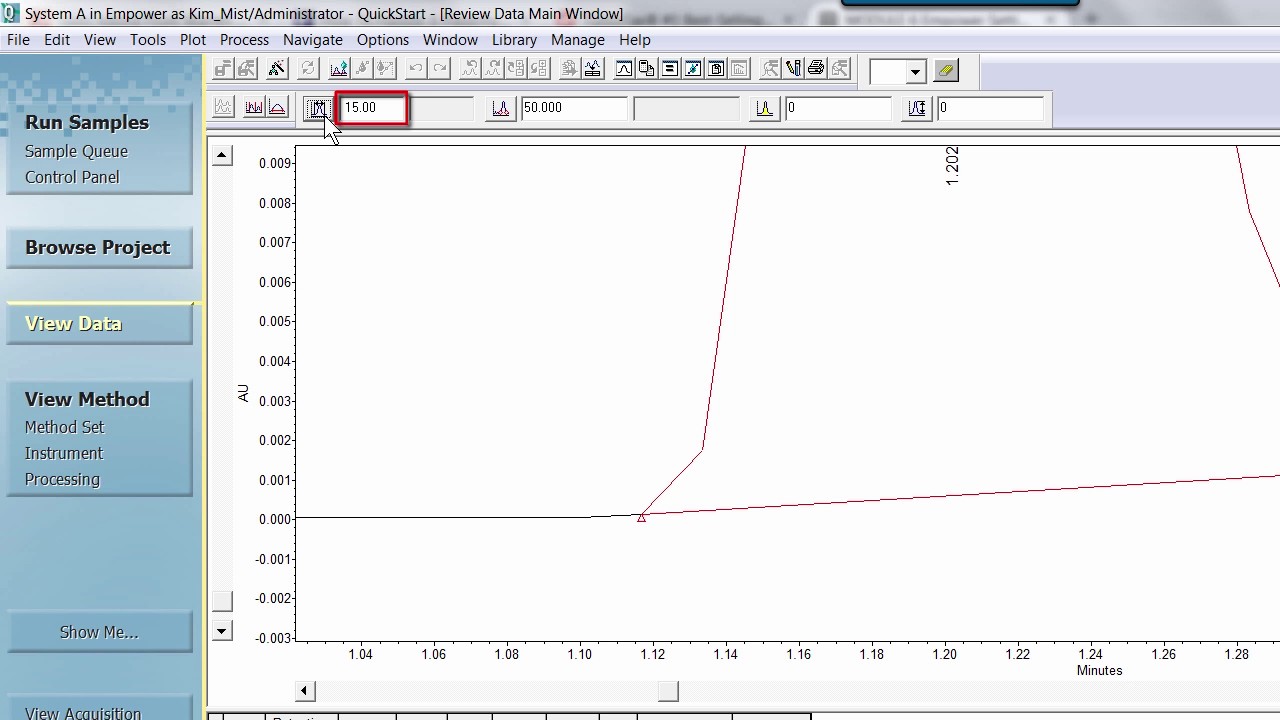The width and height of the screenshot is (1280, 720).
Task: Click the vertical scrollbar thumb
Action: click(x=222, y=600)
